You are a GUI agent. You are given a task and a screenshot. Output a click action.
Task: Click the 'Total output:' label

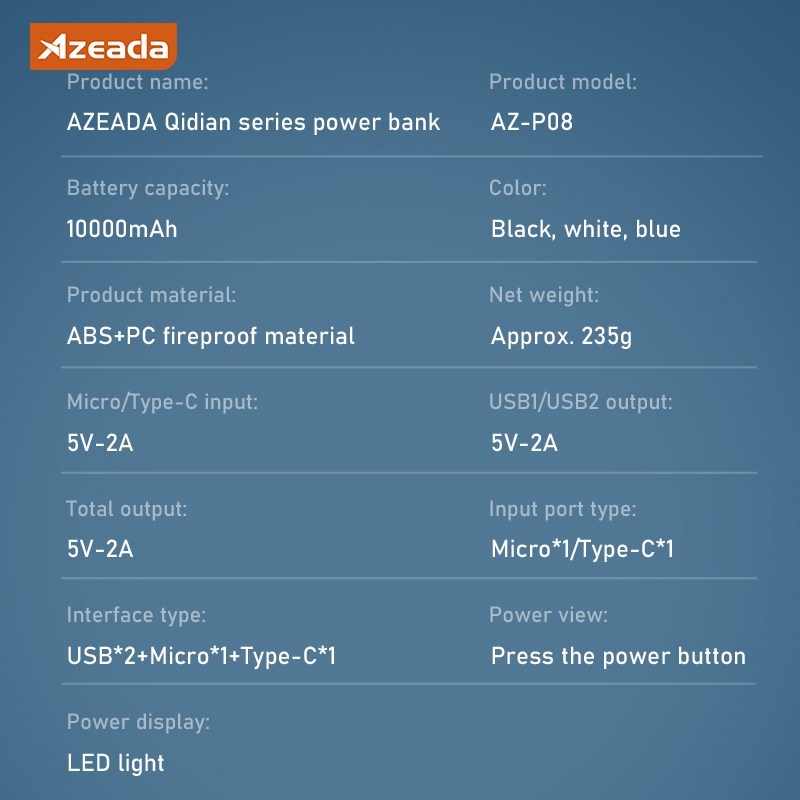pyautogui.click(x=126, y=509)
